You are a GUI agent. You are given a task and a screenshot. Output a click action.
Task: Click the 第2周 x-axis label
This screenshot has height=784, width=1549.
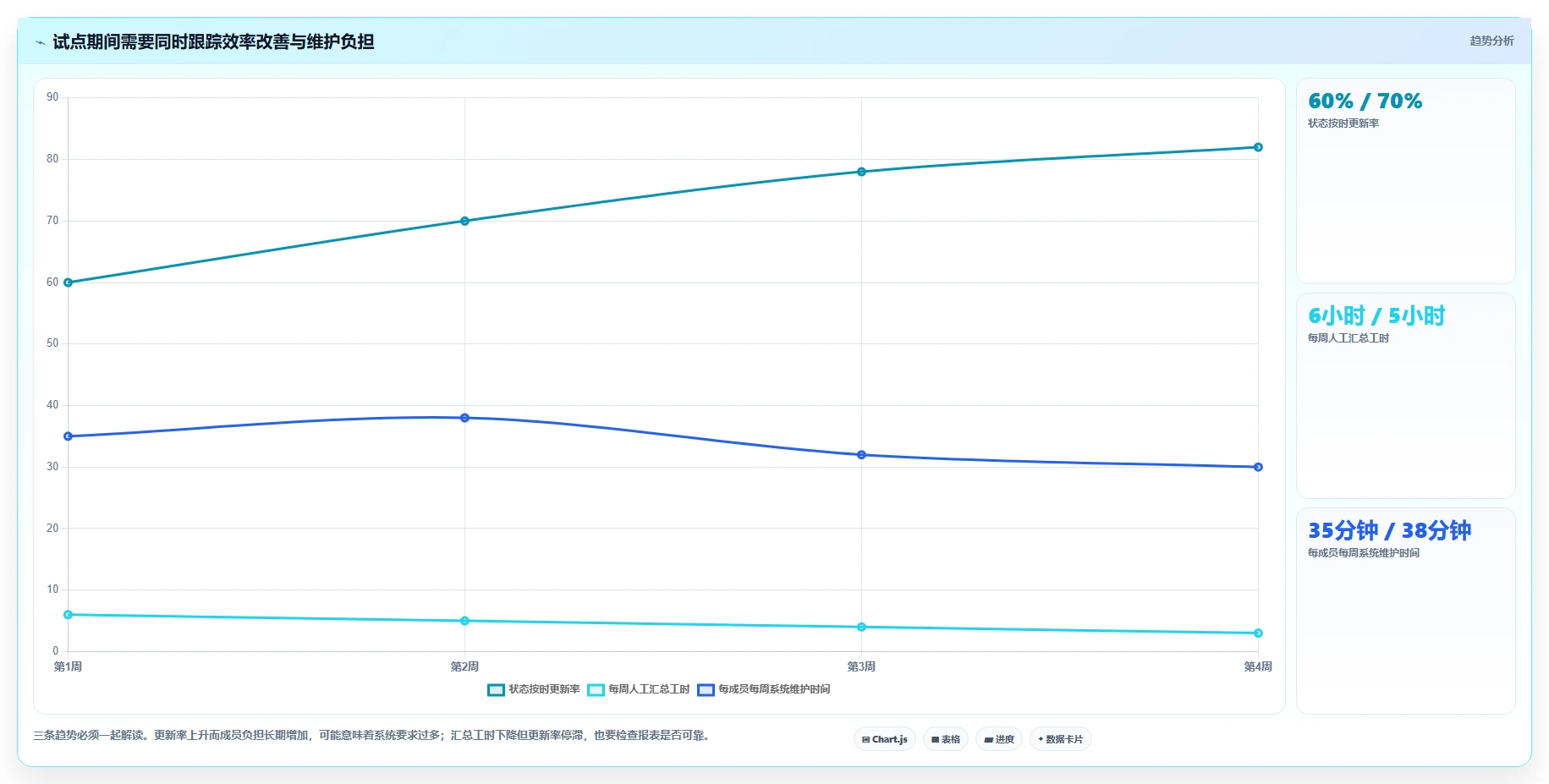tap(464, 666)
